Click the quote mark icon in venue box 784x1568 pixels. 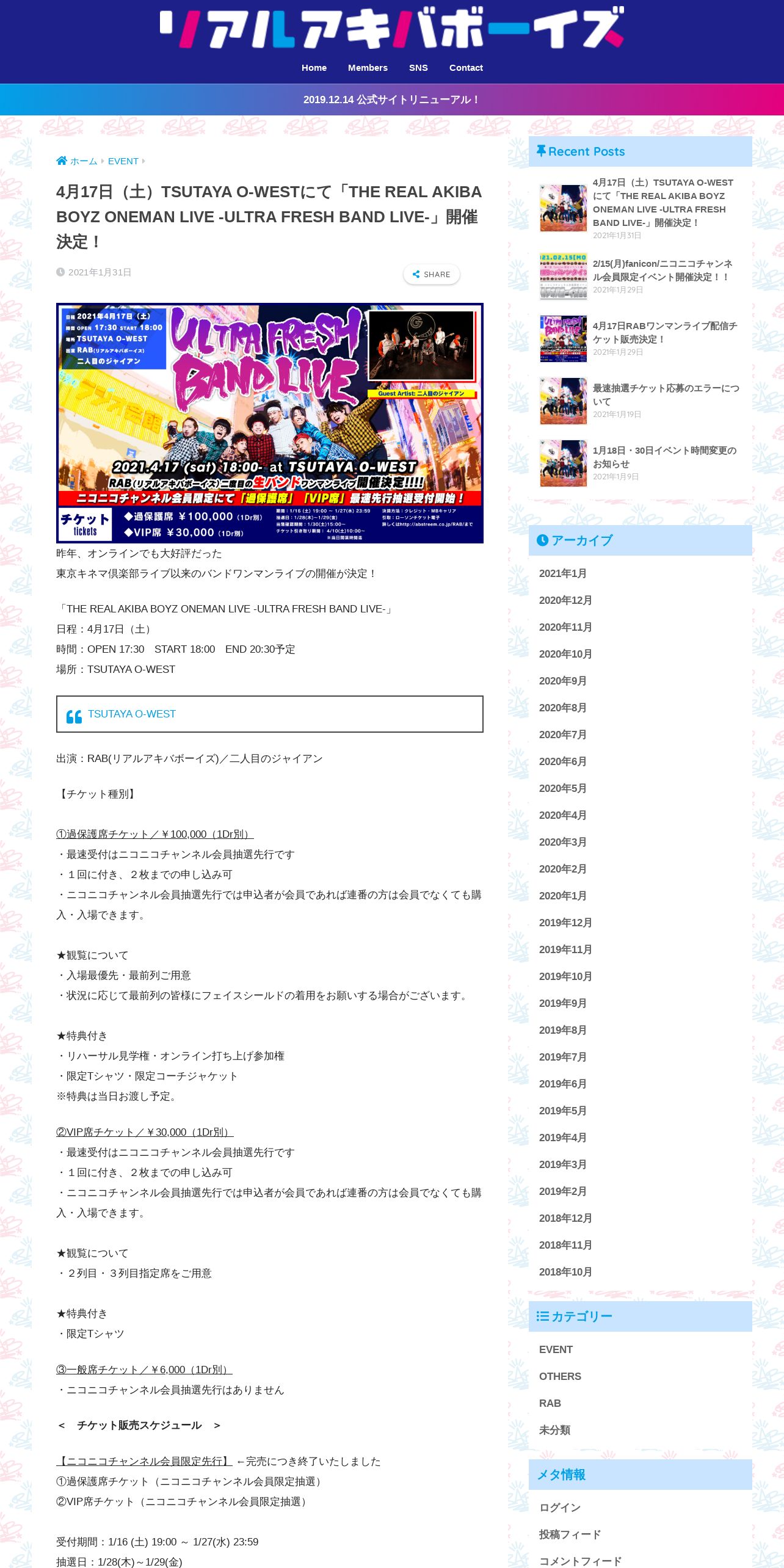click(x=74, y=717)
